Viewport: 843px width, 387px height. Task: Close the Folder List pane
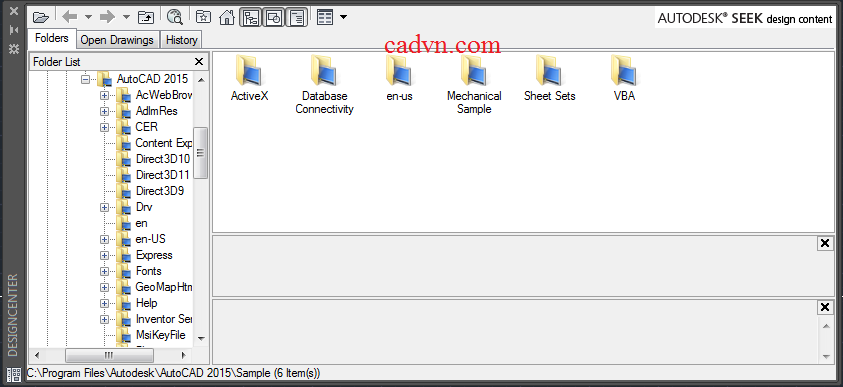(x=199, y=62)
